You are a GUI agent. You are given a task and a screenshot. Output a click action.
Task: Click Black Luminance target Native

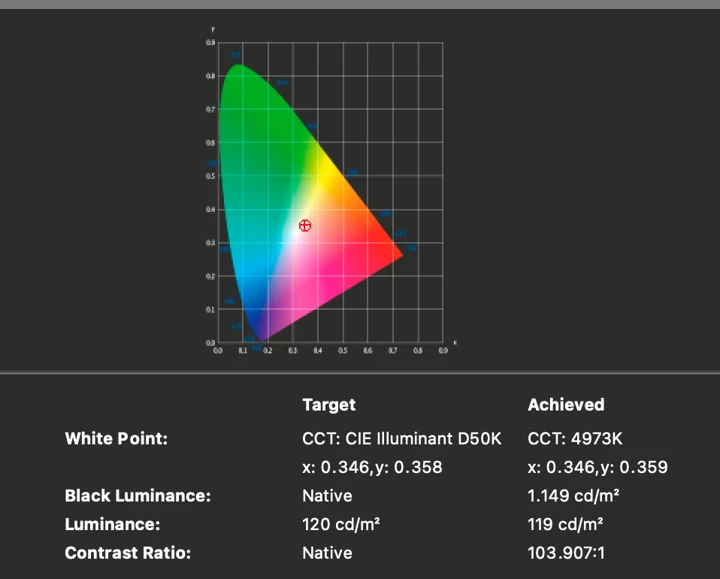[x=327, y=496]
